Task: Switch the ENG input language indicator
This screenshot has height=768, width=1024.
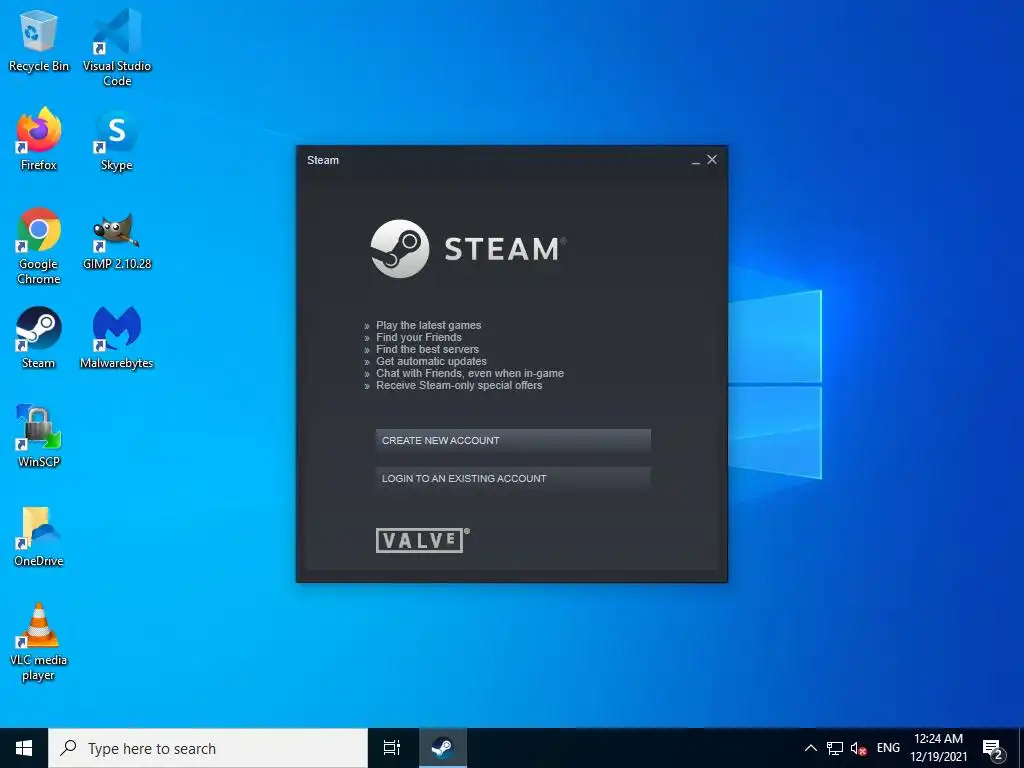Action: pos(888,748)
